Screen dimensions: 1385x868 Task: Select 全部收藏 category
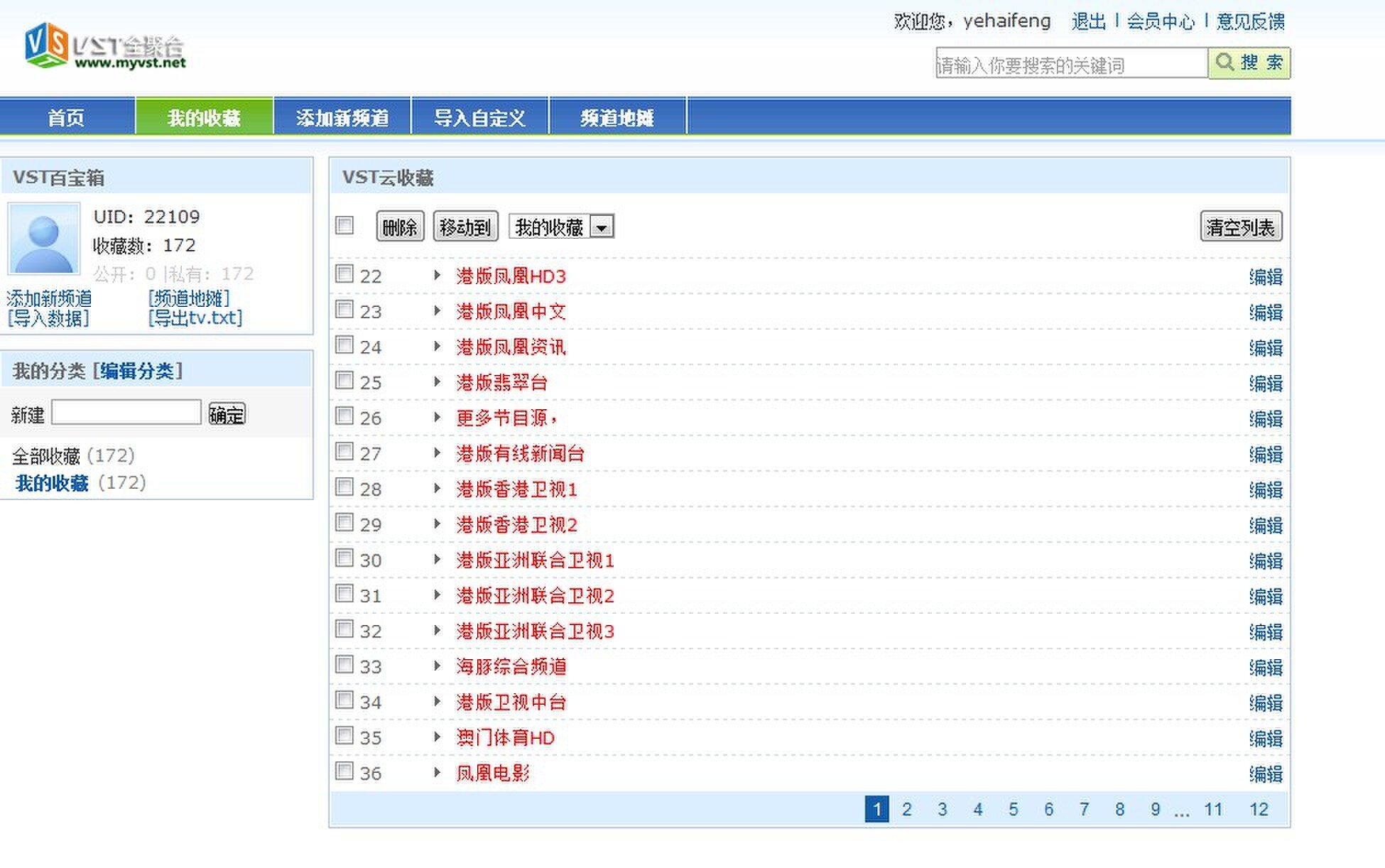coord(46,455)
